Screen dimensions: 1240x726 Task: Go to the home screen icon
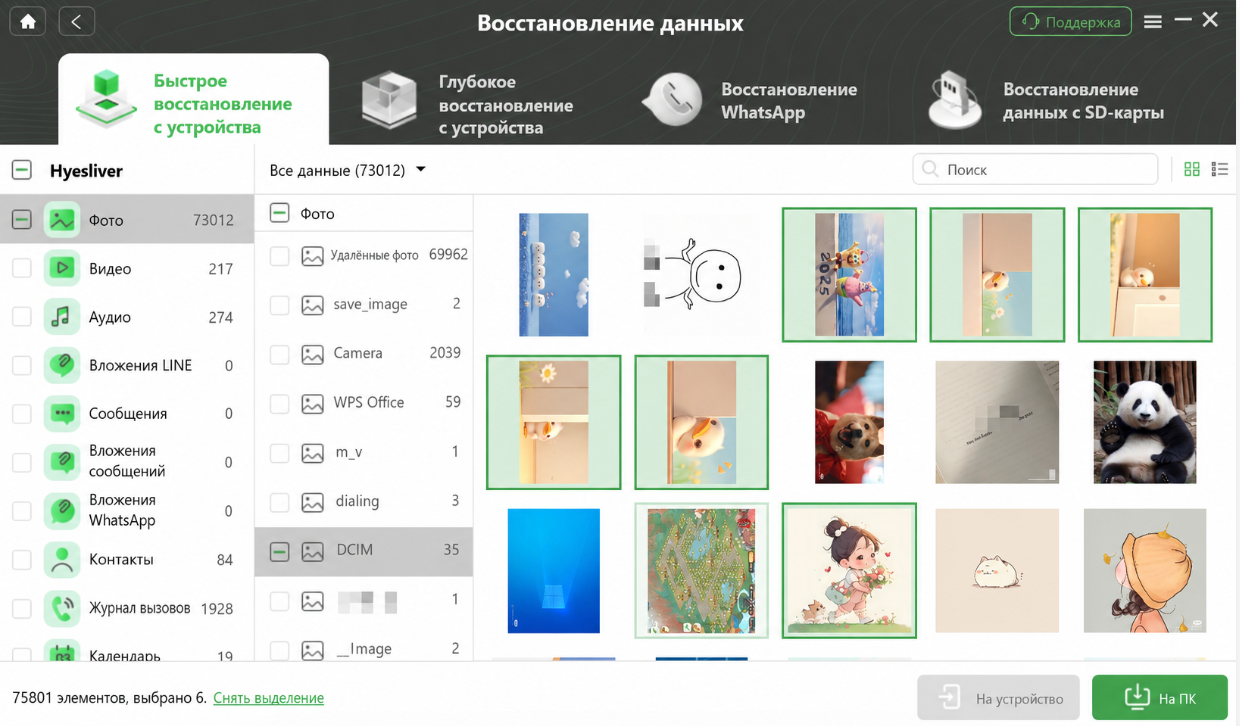tap(28, 21)
